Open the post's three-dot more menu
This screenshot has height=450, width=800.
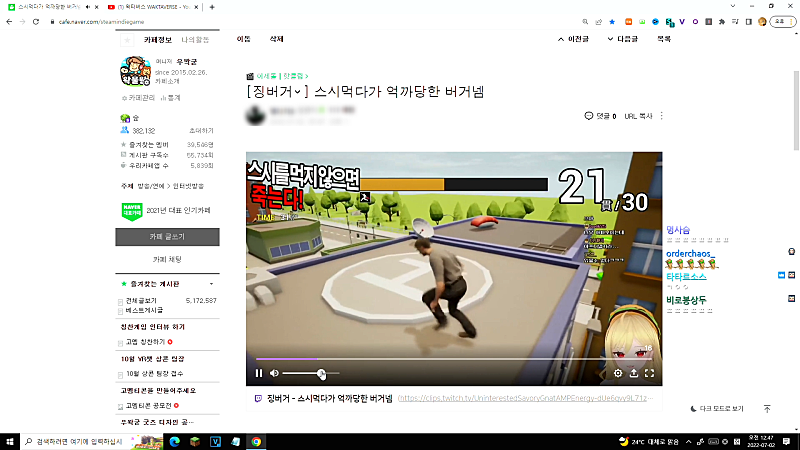click(661, 116)
